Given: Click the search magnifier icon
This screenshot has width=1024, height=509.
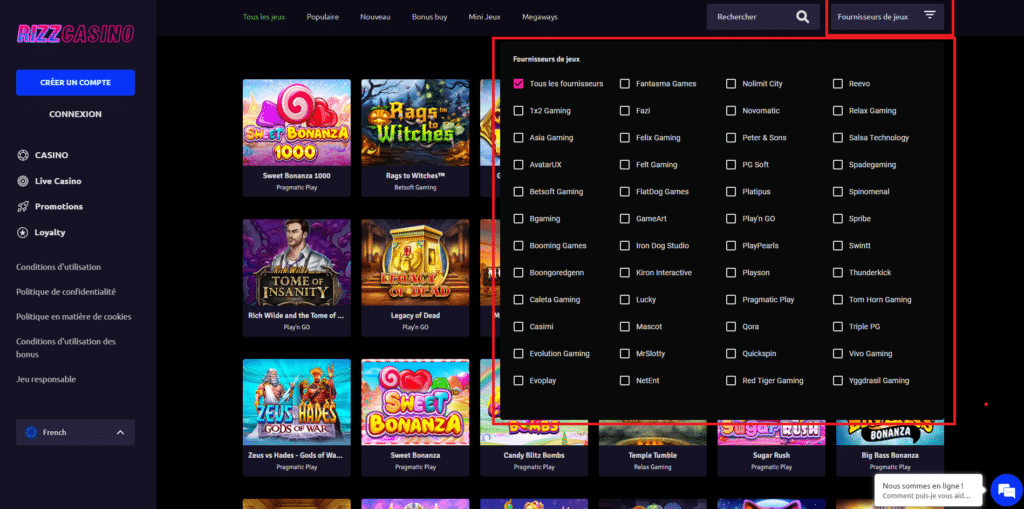Looking at the screenshot, I should 803,17.
